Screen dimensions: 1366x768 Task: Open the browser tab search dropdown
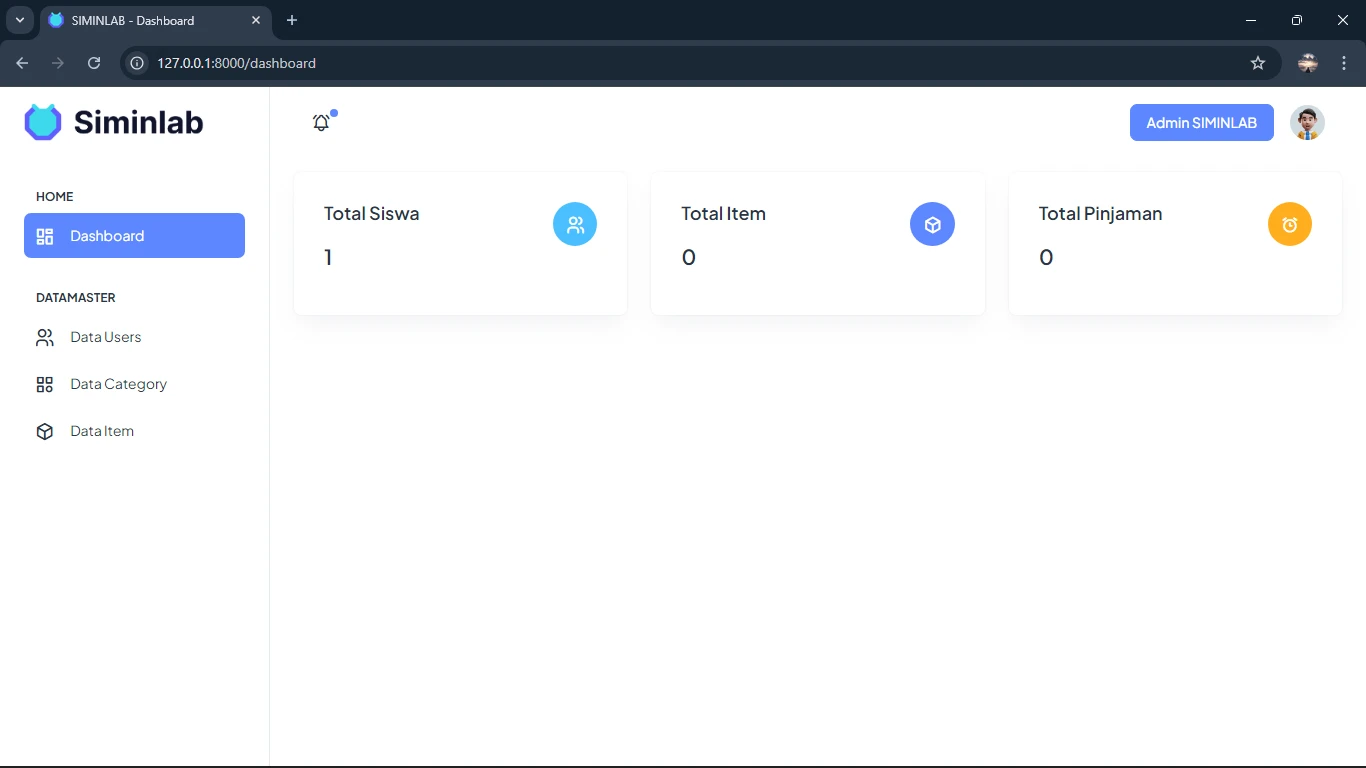pyautogui.click(x=19, y=20)
